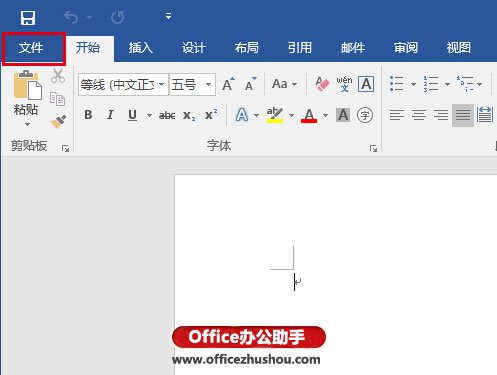
Task: Select Justify alignment
Action: tap(463, 115)
